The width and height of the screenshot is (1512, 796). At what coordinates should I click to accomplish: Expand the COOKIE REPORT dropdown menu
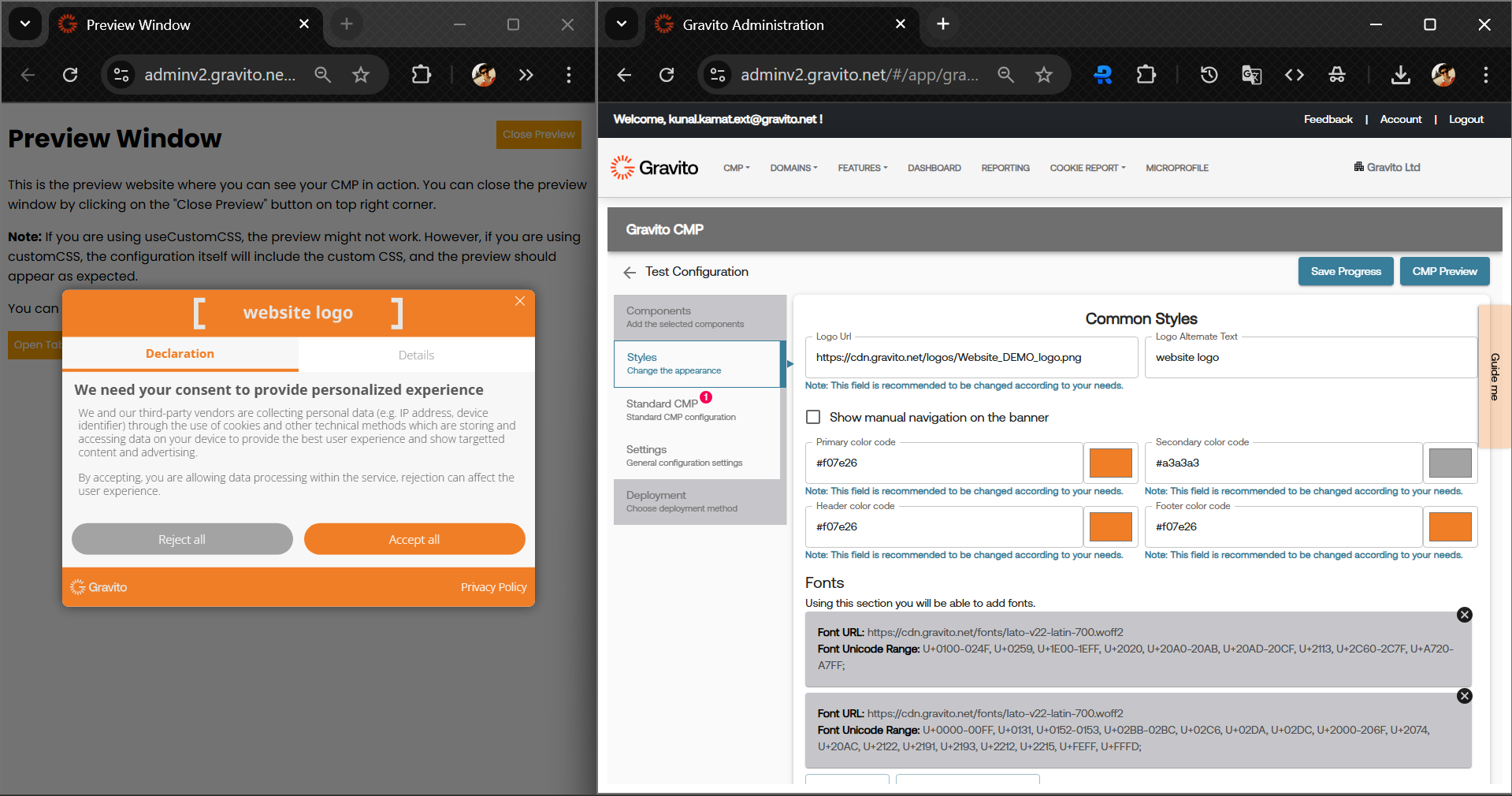1087,168
